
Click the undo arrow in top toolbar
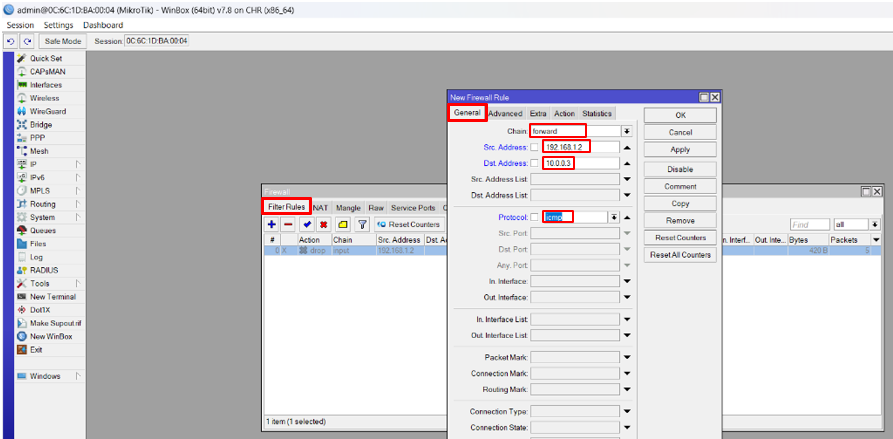[x=11, y=41]
